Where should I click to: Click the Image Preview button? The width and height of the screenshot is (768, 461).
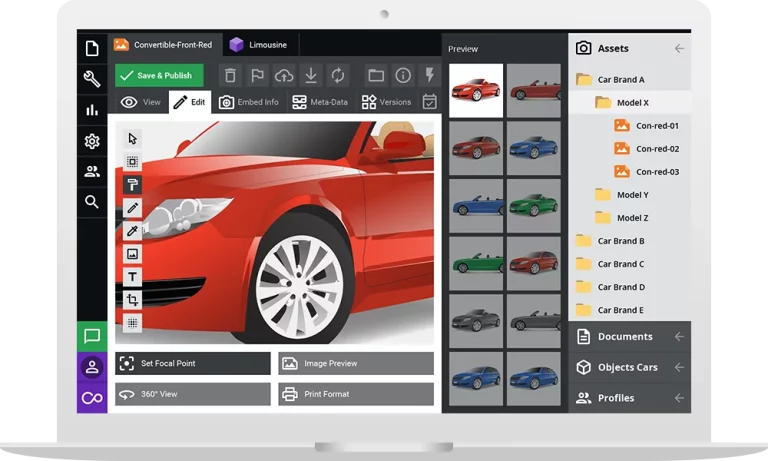(x=356, y=364)
